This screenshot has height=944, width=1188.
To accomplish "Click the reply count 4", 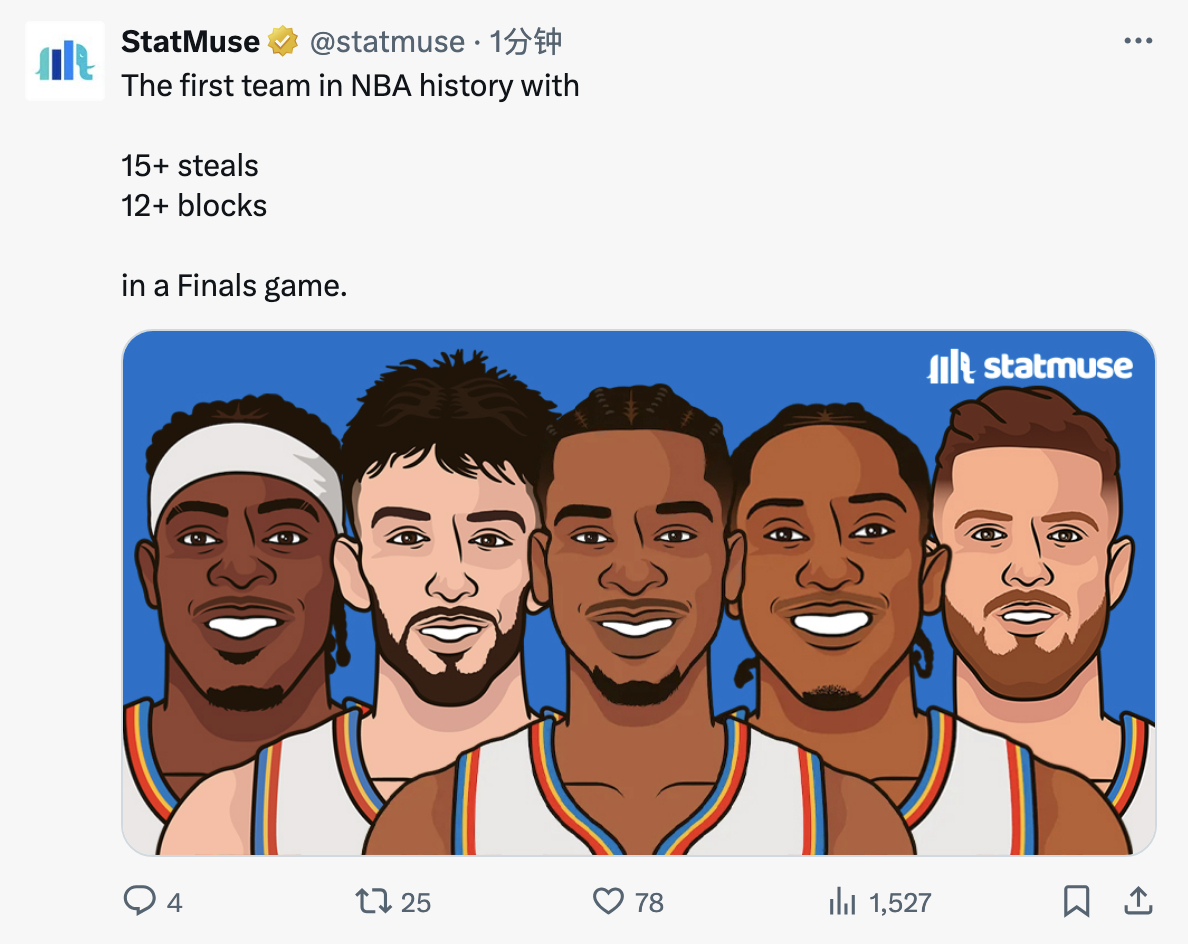I will tap(174, 902).
